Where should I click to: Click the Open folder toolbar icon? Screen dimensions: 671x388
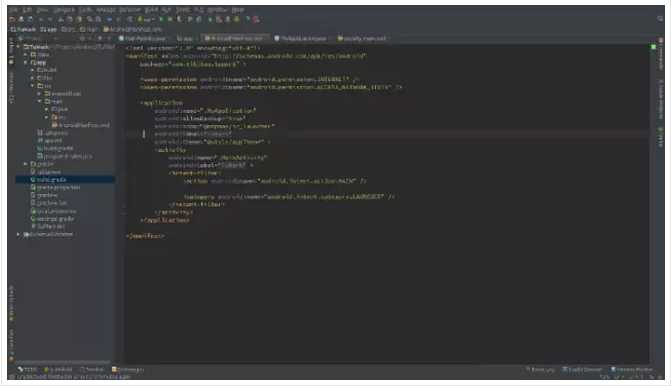pos(13,19)
